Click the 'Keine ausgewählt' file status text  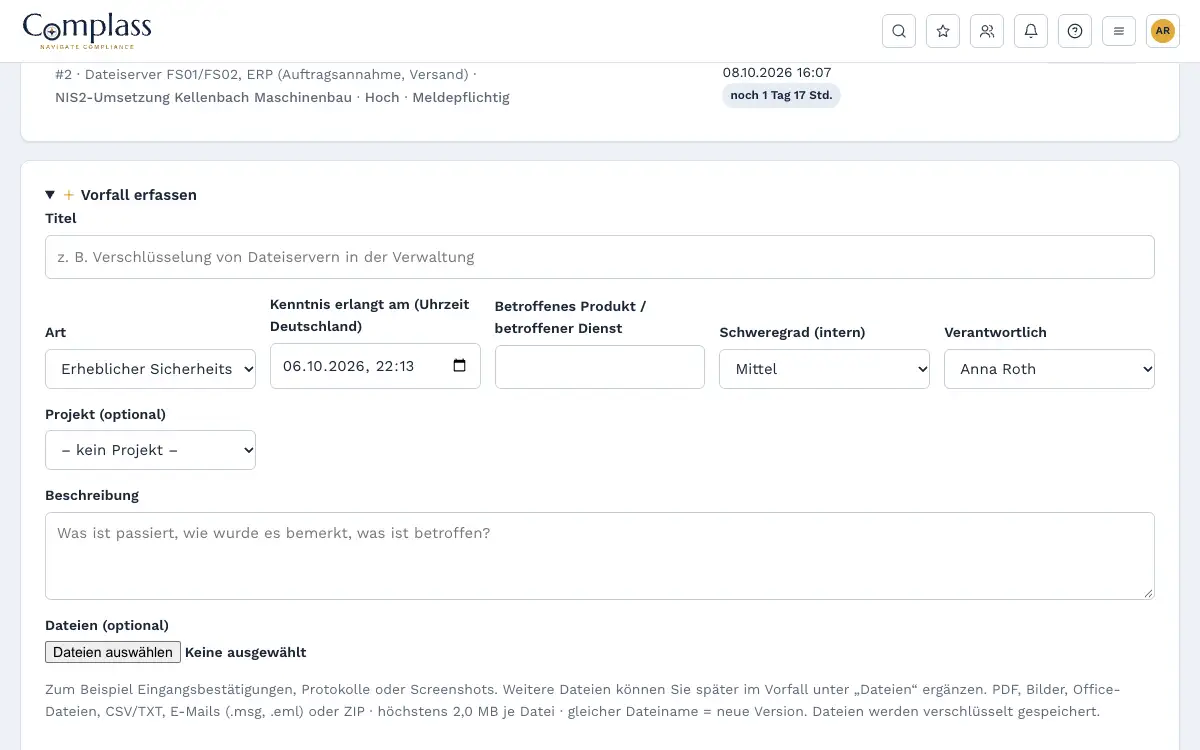(246, 652)
